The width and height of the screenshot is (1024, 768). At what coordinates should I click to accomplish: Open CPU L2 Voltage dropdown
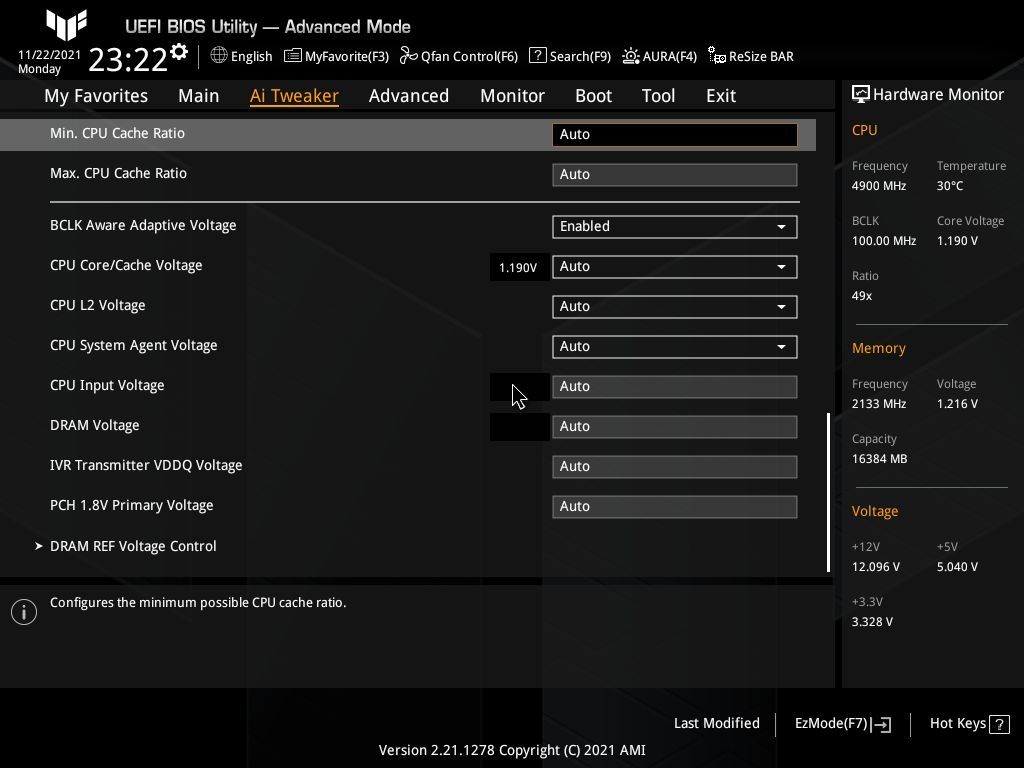675,306
